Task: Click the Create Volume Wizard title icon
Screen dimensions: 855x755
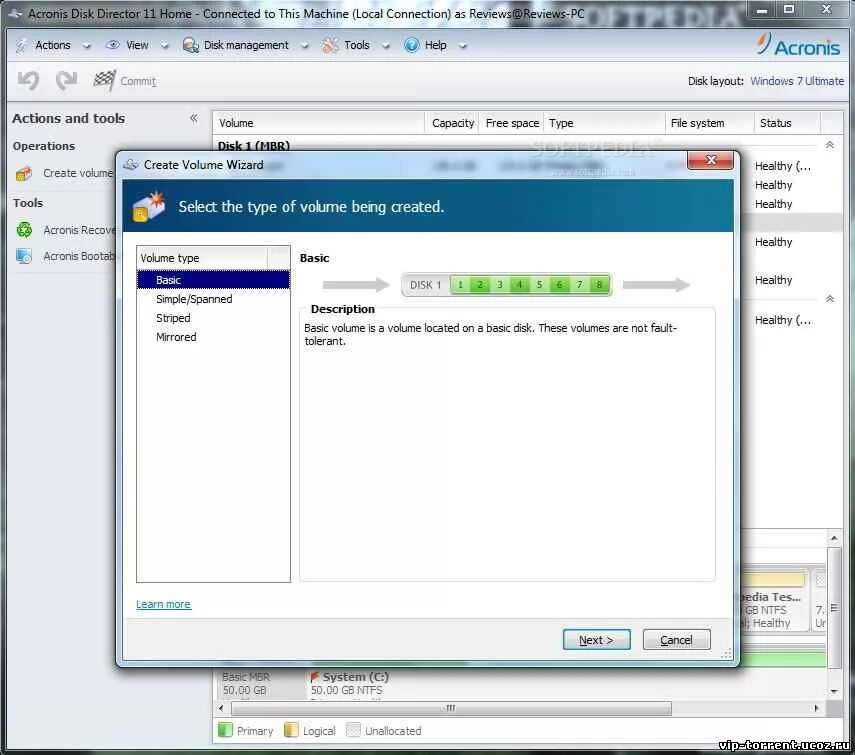Action: [131, 165]
